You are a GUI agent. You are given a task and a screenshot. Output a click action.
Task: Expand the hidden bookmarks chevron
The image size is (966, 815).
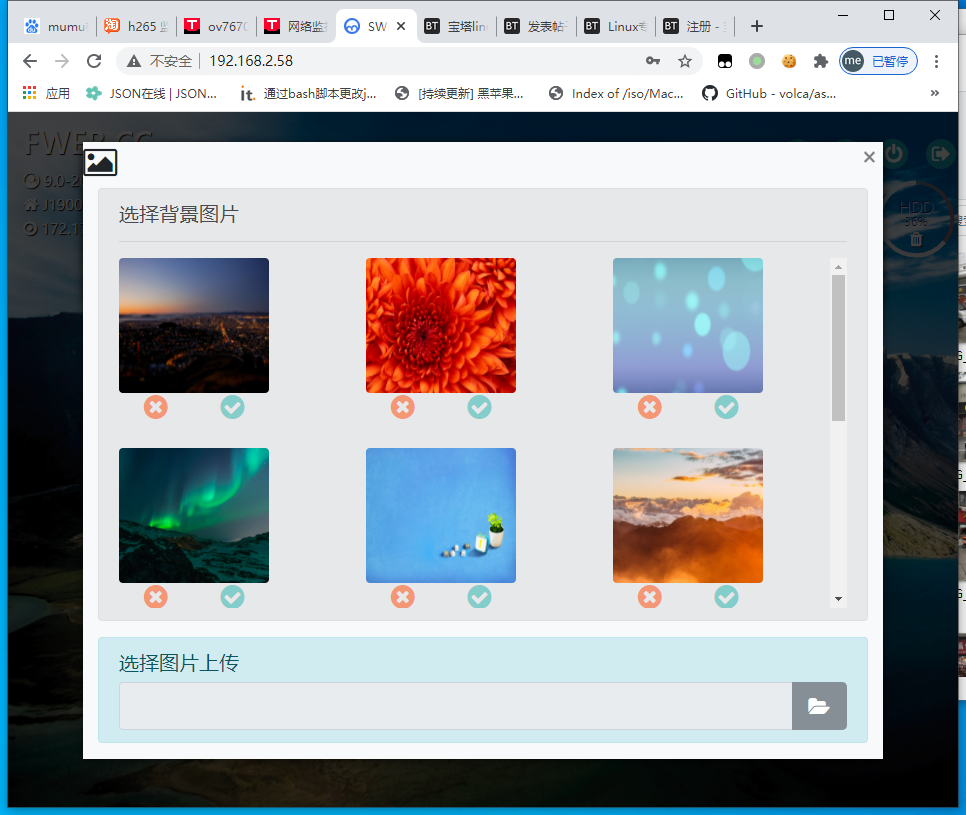(x=935, y=93)
